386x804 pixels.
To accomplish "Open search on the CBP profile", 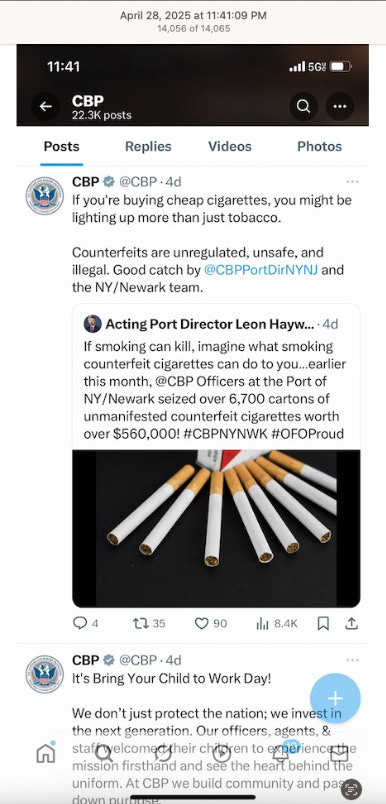I will click(303, 107).
